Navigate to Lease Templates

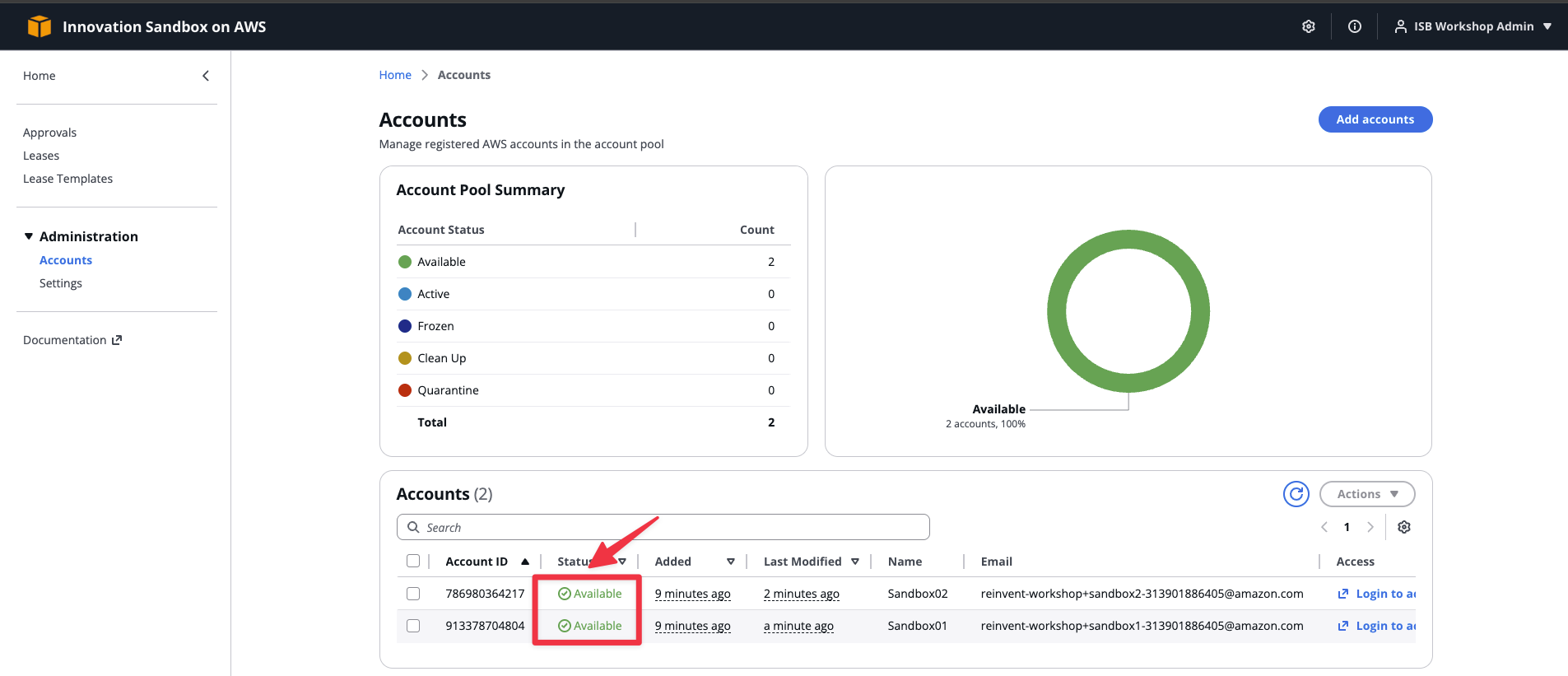tap(67, 179)
